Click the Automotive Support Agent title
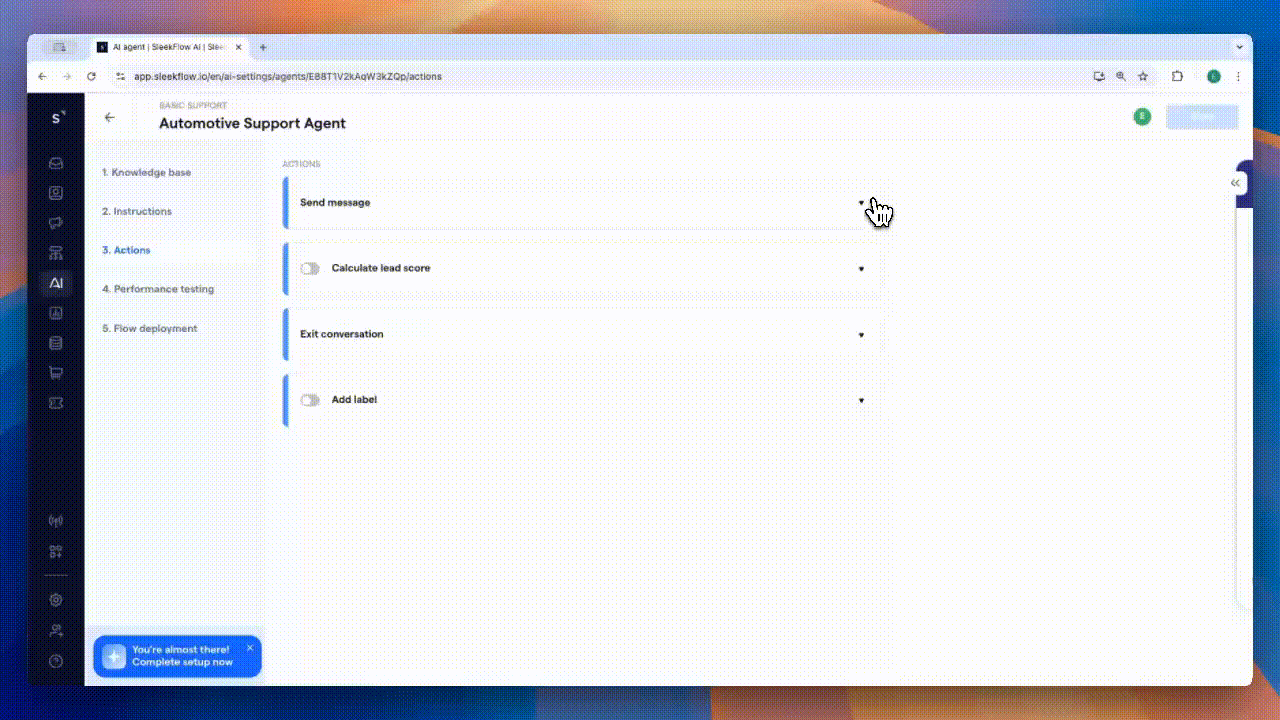This screenshot has height=720, width=1280. tap(252, 123)
